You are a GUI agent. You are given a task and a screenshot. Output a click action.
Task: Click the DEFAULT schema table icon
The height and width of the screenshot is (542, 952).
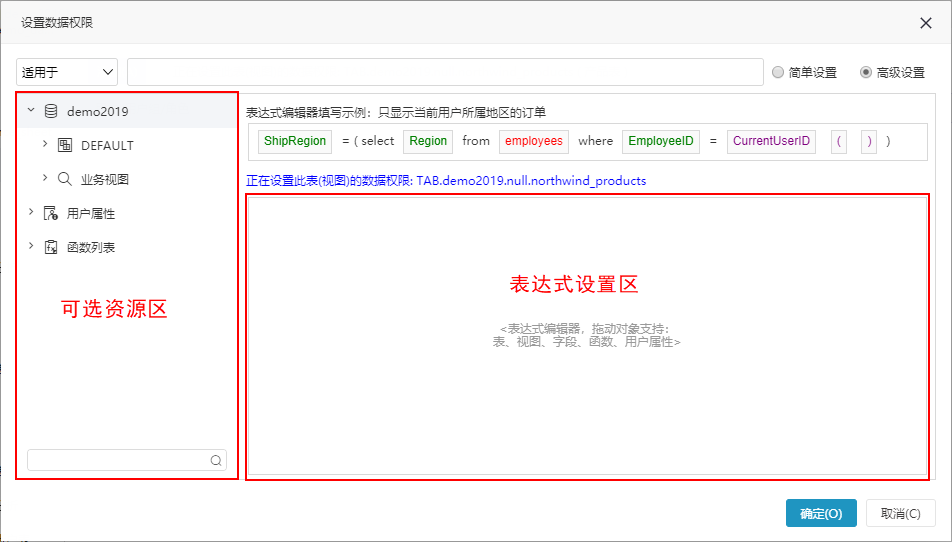(65, 145)
